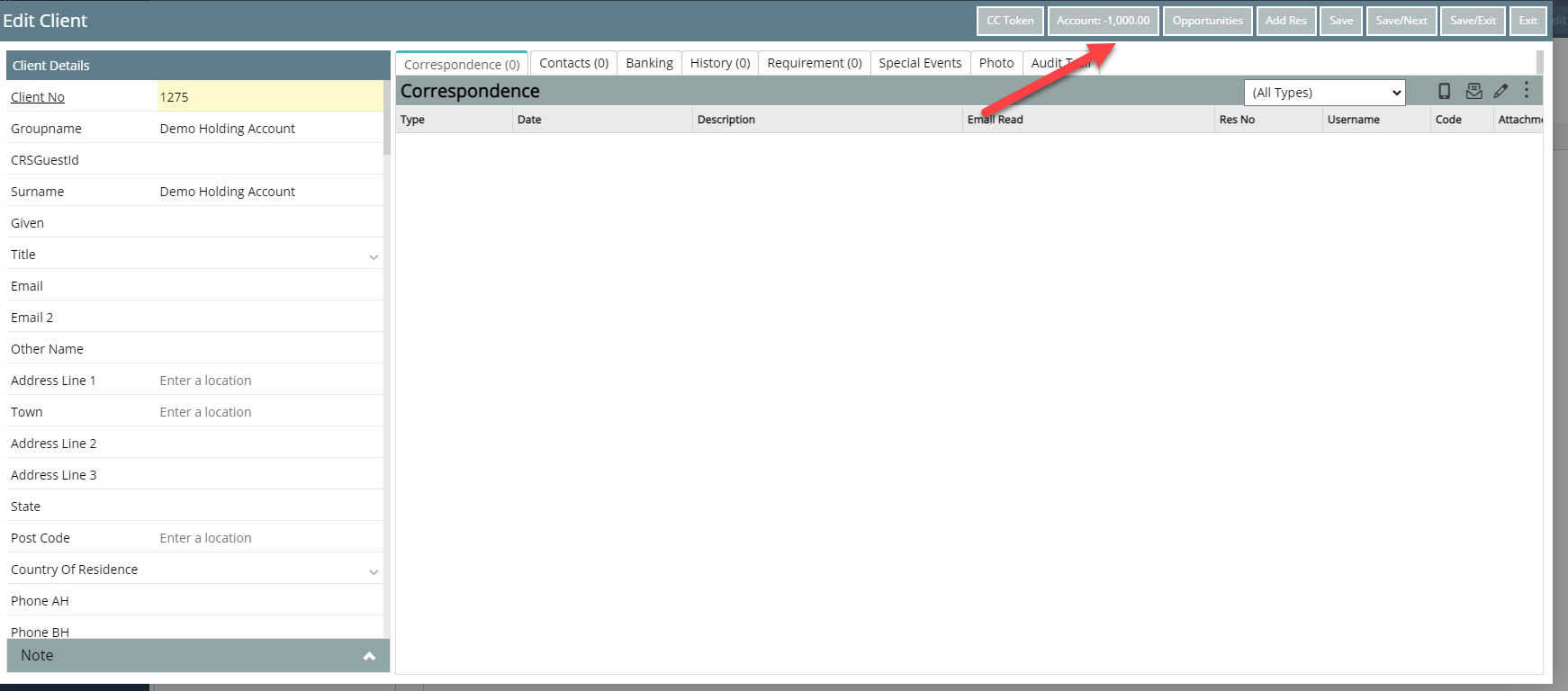Image resolution: width=1568 pixels, height=691 pixels.
Task: Open the Contacts (0) tab
Action: 573,63
